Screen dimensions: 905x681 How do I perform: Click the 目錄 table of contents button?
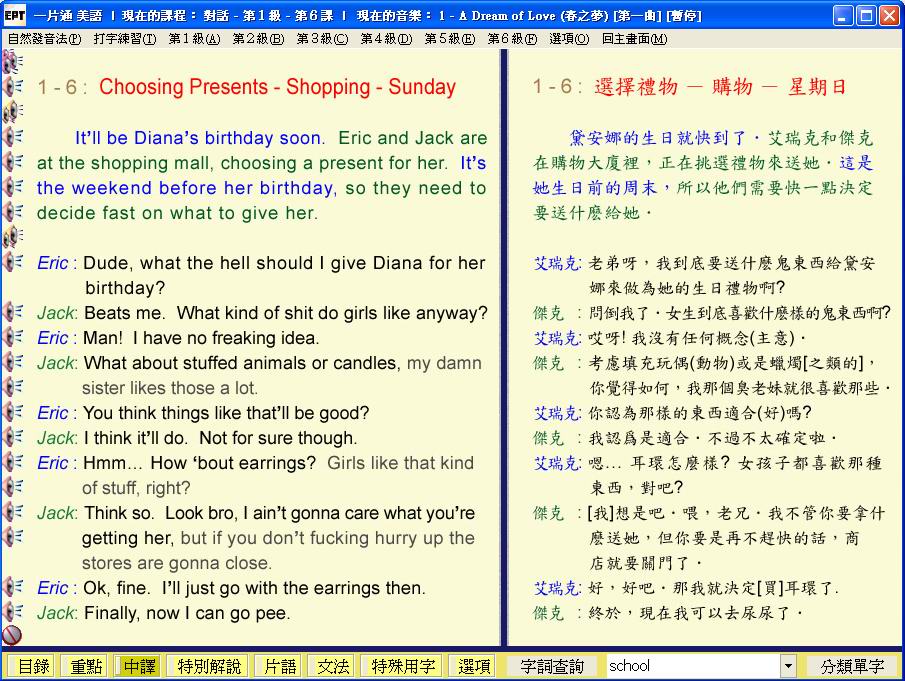coord(32,666)
